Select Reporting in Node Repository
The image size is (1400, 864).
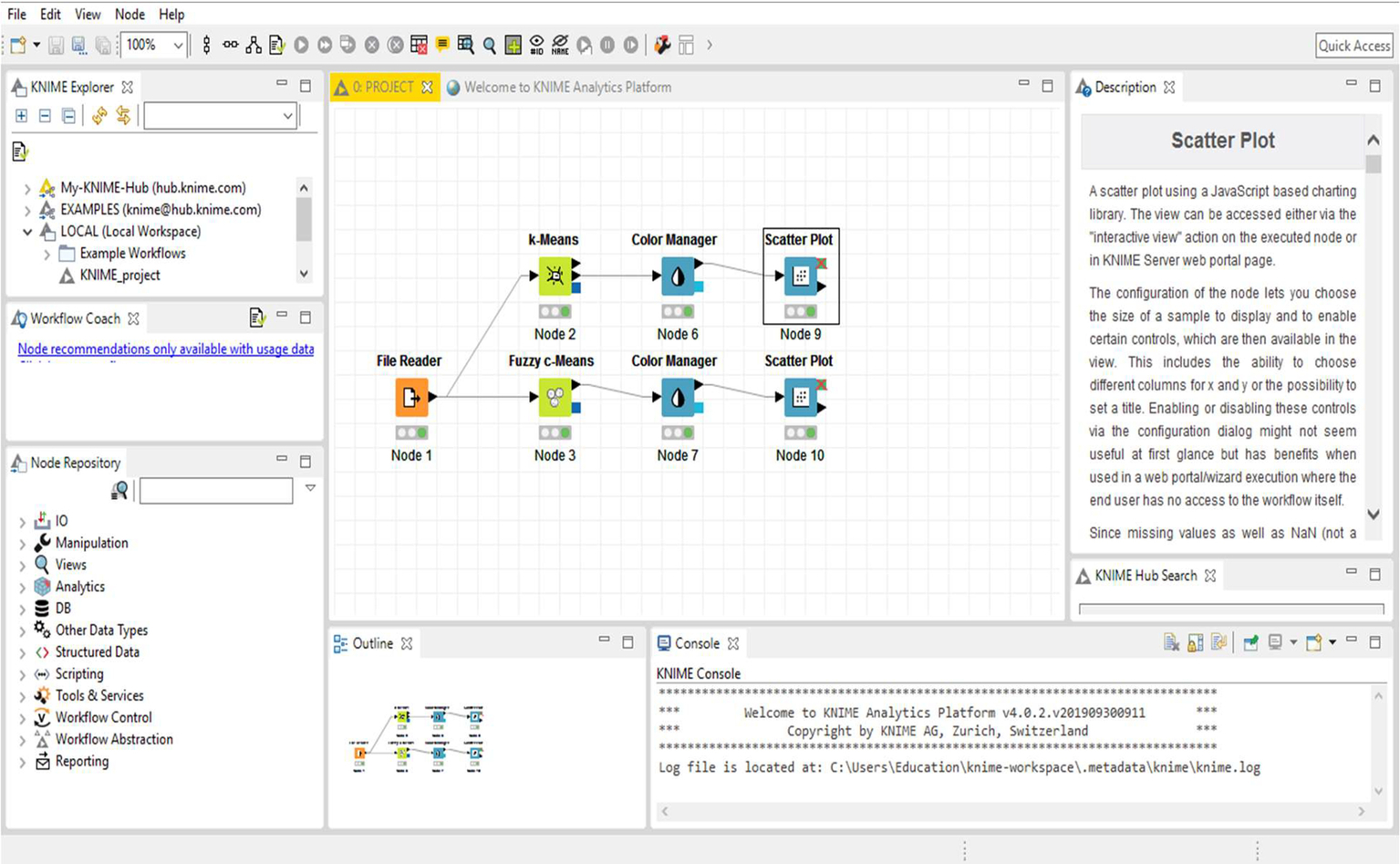pos(82,762)
